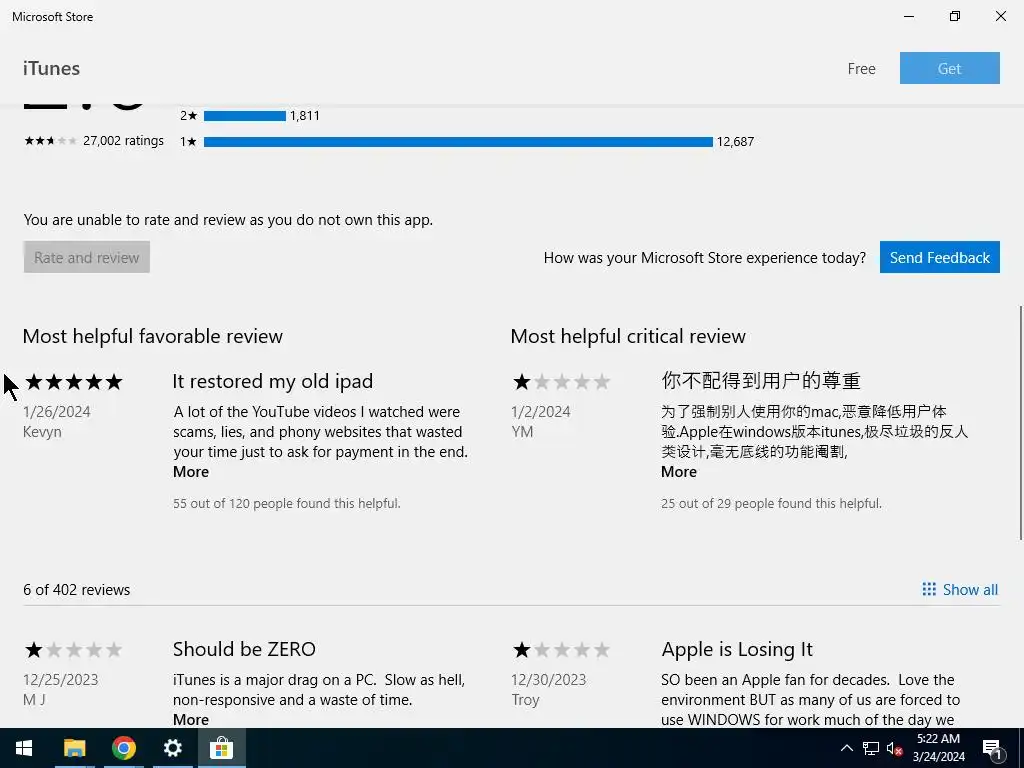1024x768 pixels.
Task: Click the Free price label
Action: pos(861,69)
